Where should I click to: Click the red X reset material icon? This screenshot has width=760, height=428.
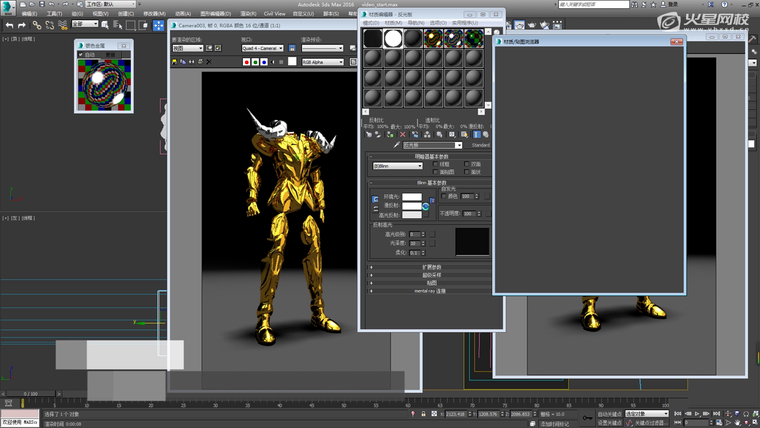click(402, 134)
